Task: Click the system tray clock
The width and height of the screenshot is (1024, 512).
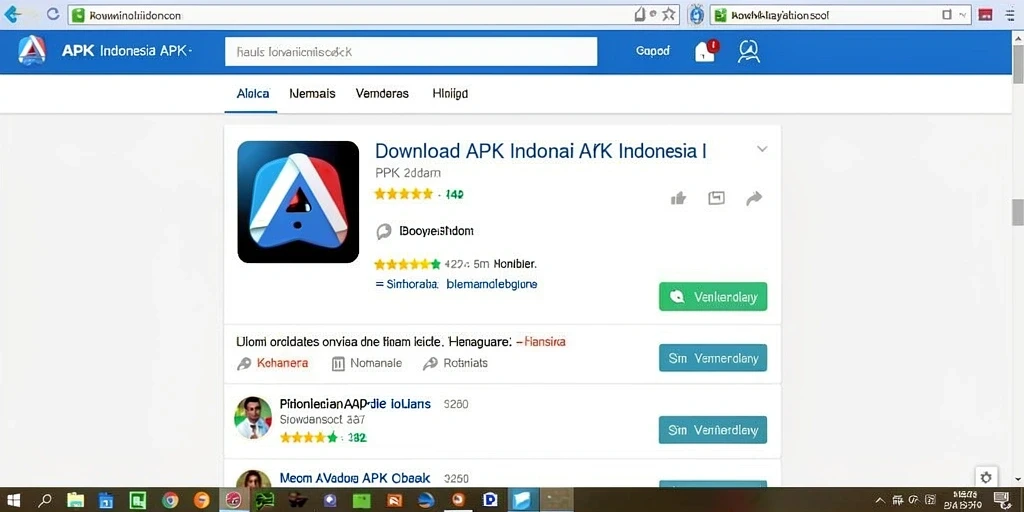Action: (965, 500)
